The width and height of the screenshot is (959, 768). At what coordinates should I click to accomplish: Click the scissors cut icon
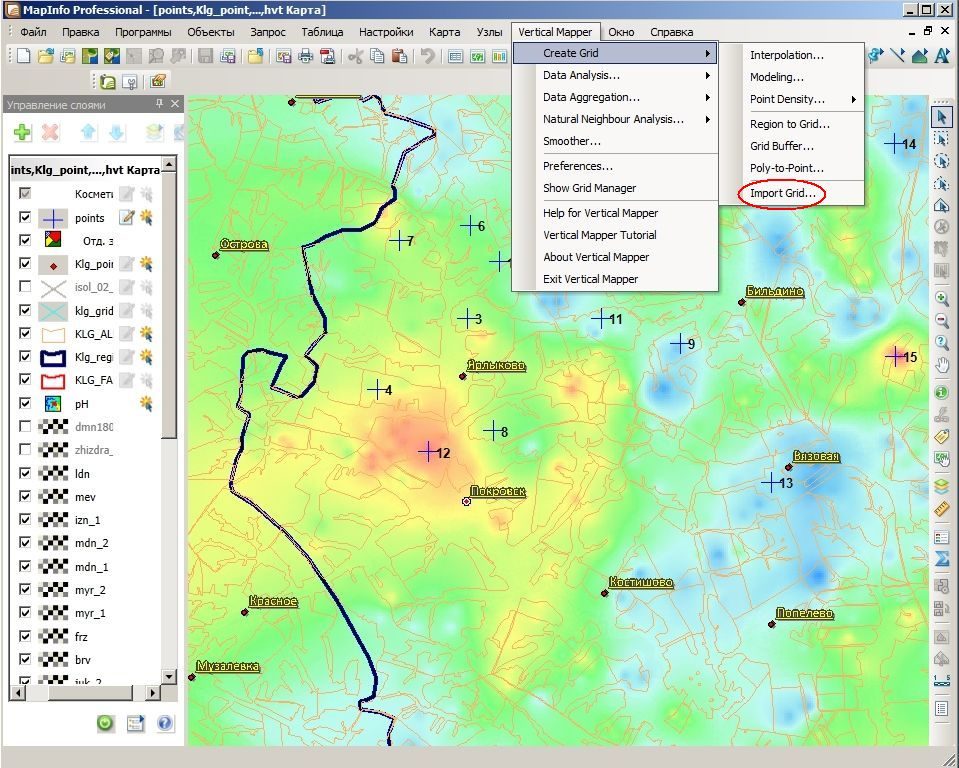pyautogui.click(x=355, y=56)
